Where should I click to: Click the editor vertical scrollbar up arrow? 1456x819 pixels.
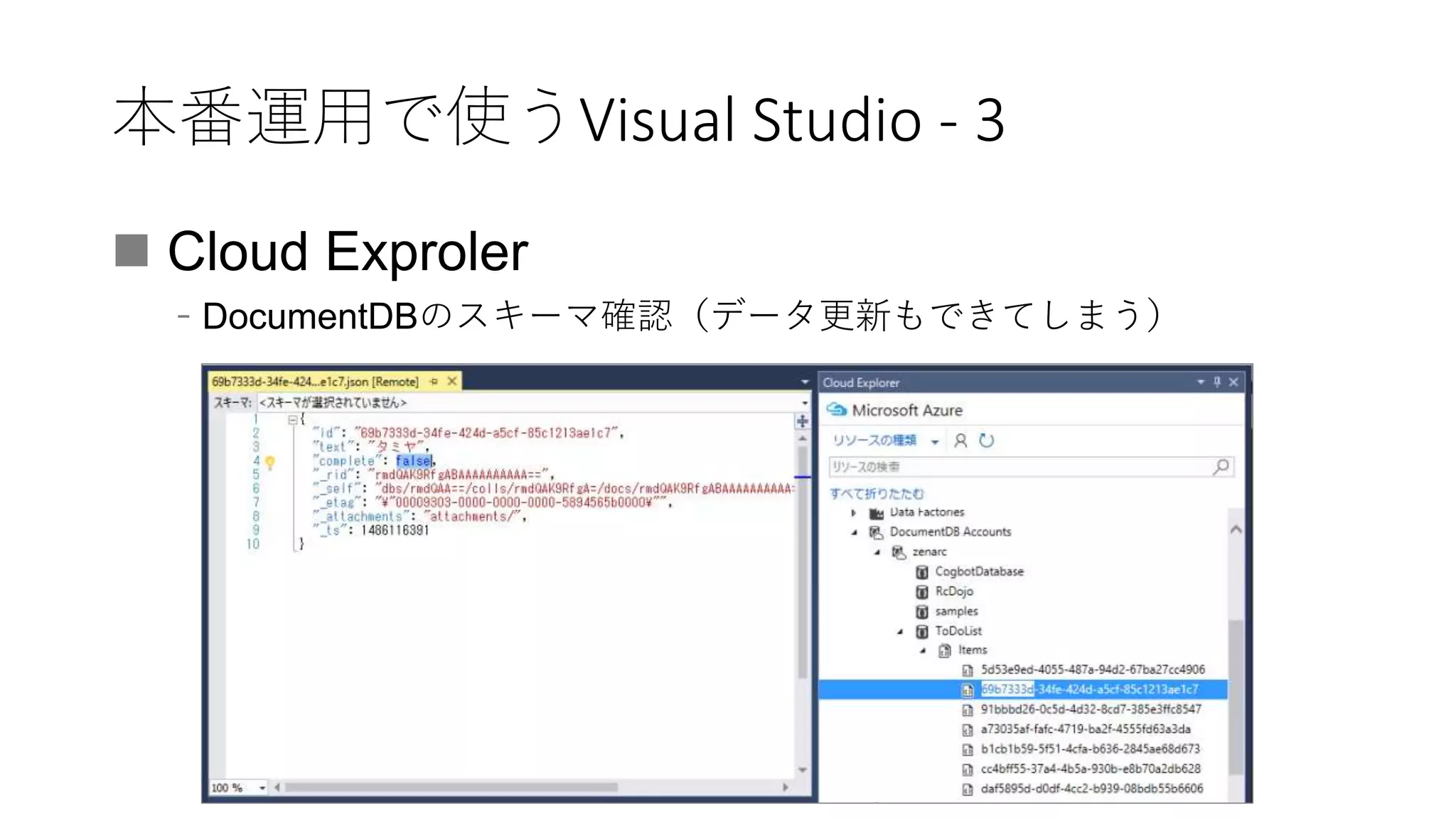pos(803,438)
